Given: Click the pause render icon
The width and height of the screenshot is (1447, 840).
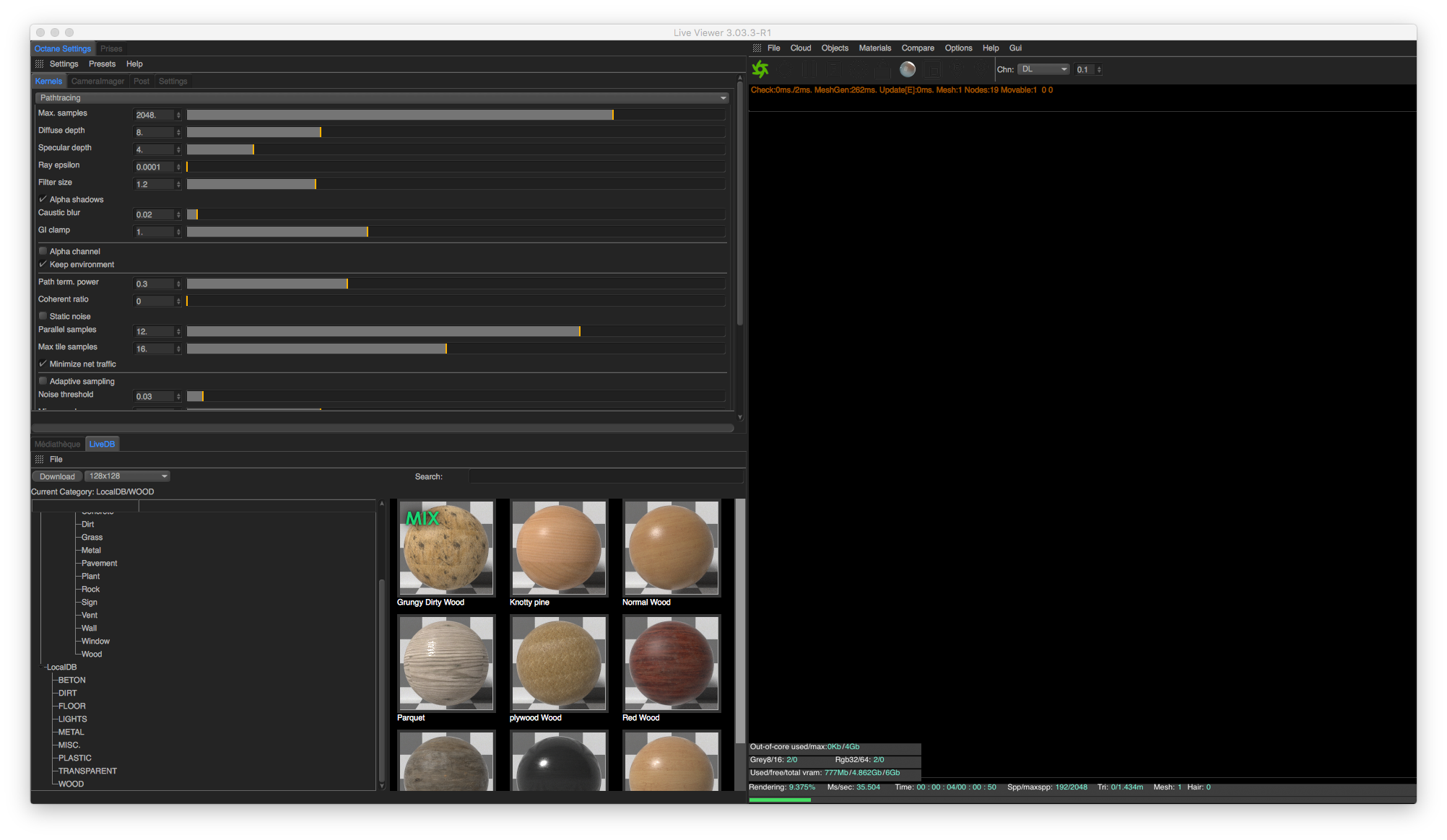Looking at the screenshot, I should click(x=809, y=69).
